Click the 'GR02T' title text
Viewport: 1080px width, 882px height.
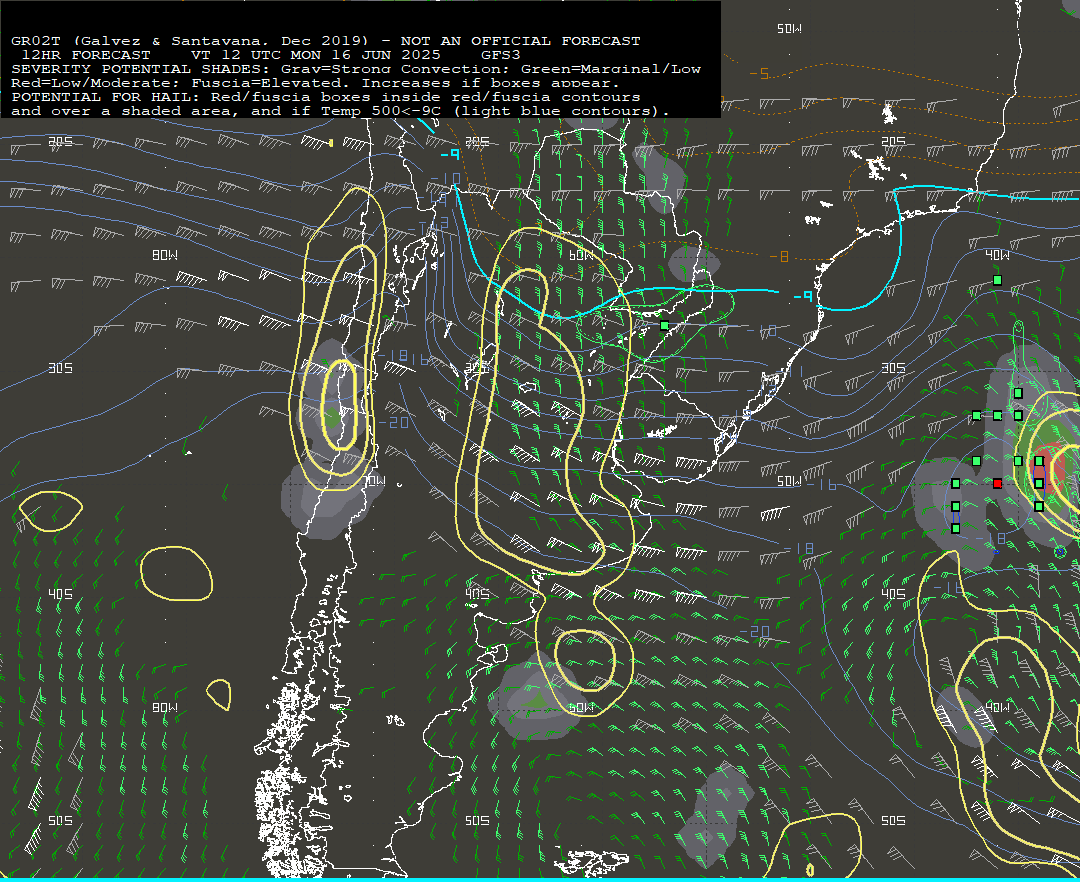36,41
